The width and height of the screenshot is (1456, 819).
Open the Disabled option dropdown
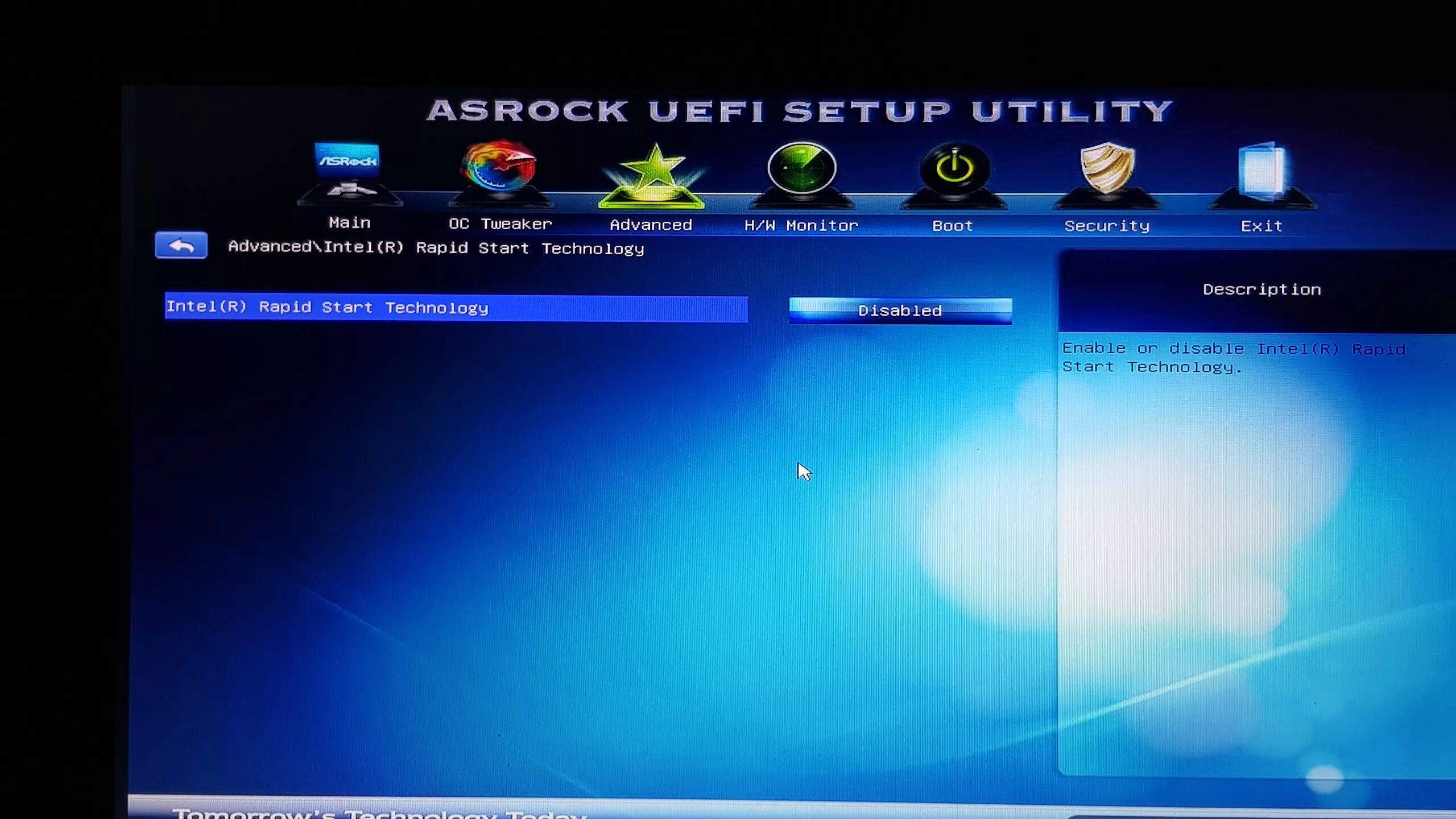click(900, 311)
